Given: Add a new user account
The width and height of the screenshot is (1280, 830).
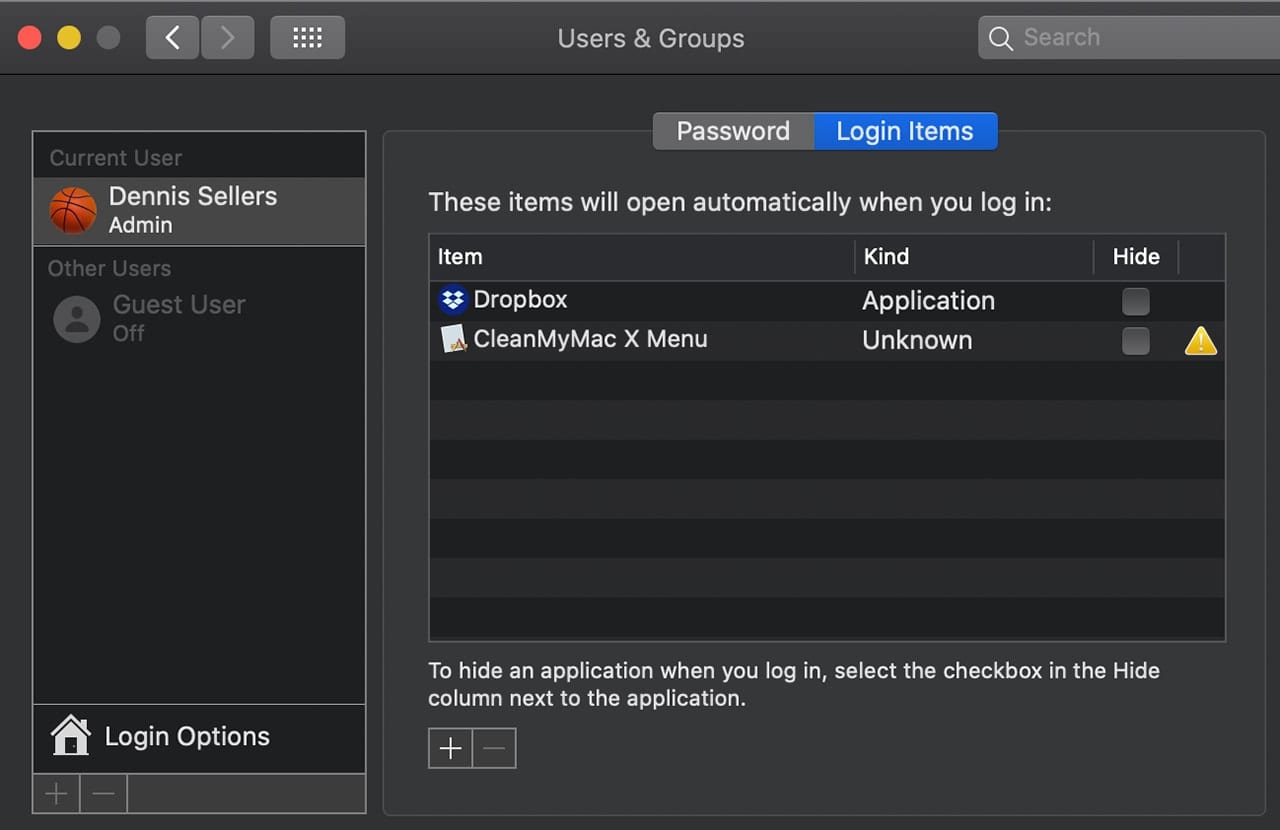Looking at the screenshot, I should pos(56,794).
